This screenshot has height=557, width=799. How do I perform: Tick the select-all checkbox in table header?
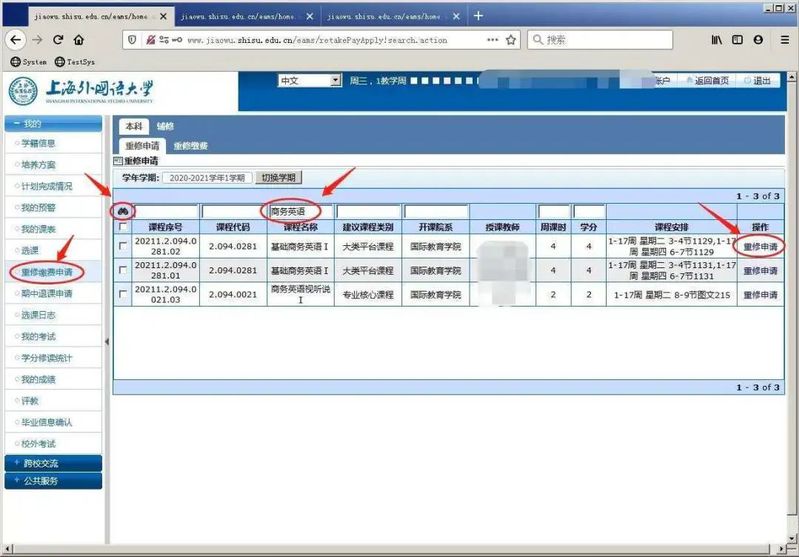click(123, 227)
